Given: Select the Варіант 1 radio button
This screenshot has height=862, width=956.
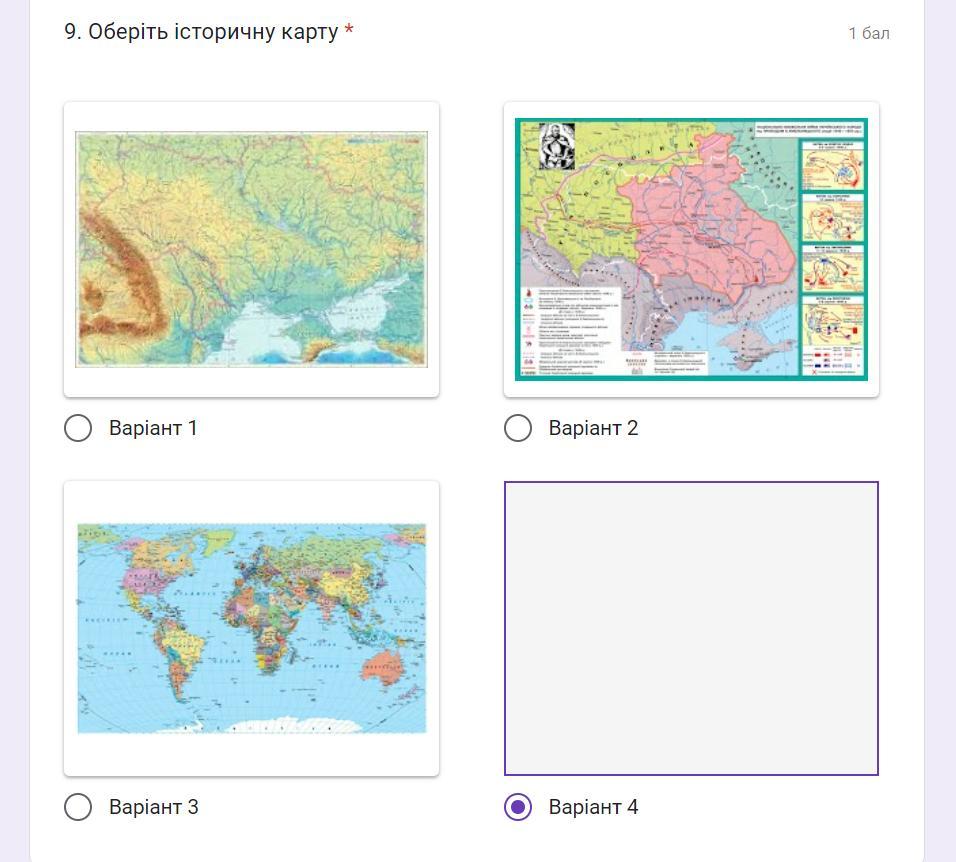Looking at the screenshot, I should (x=78, y=428).
